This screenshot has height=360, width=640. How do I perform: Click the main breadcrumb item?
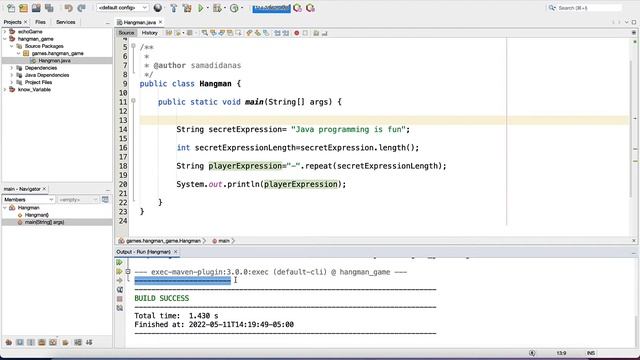(223, 241)
